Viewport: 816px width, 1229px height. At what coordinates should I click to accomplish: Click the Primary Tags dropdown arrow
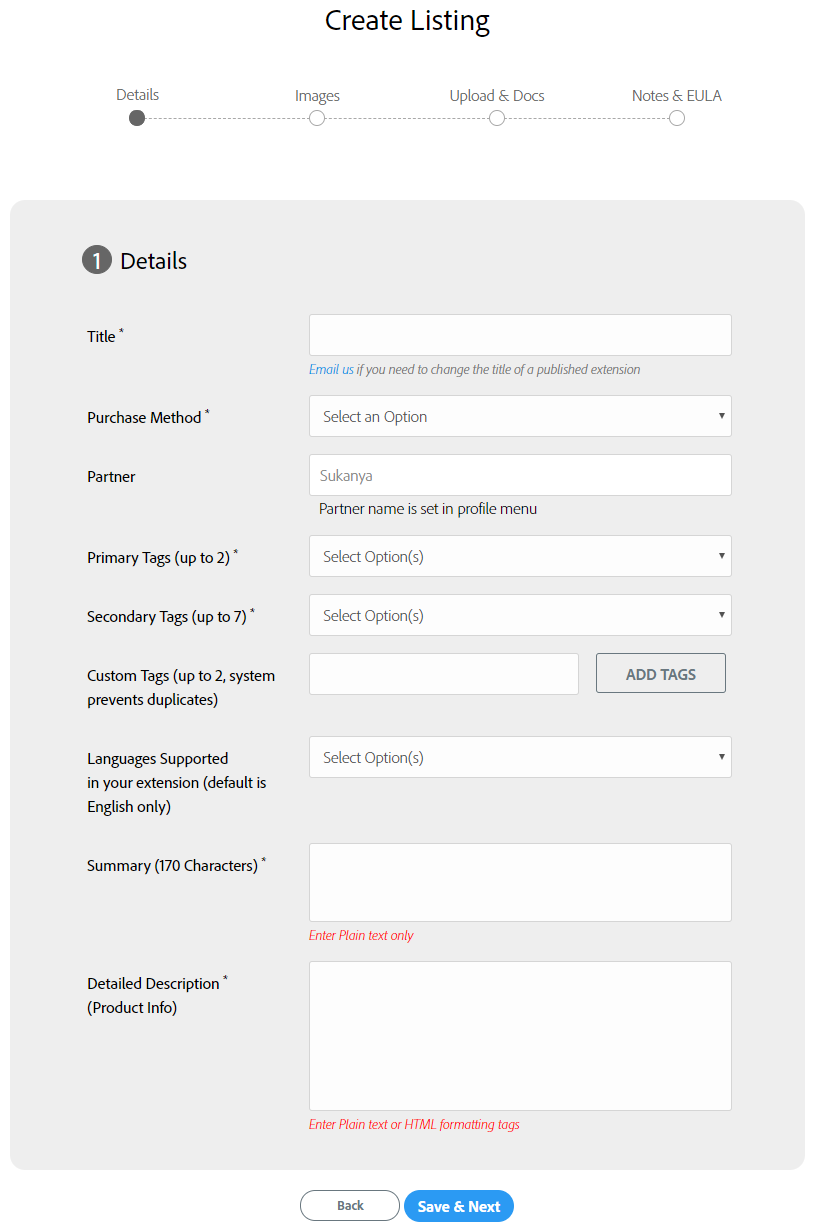click(x=722, y=556)
